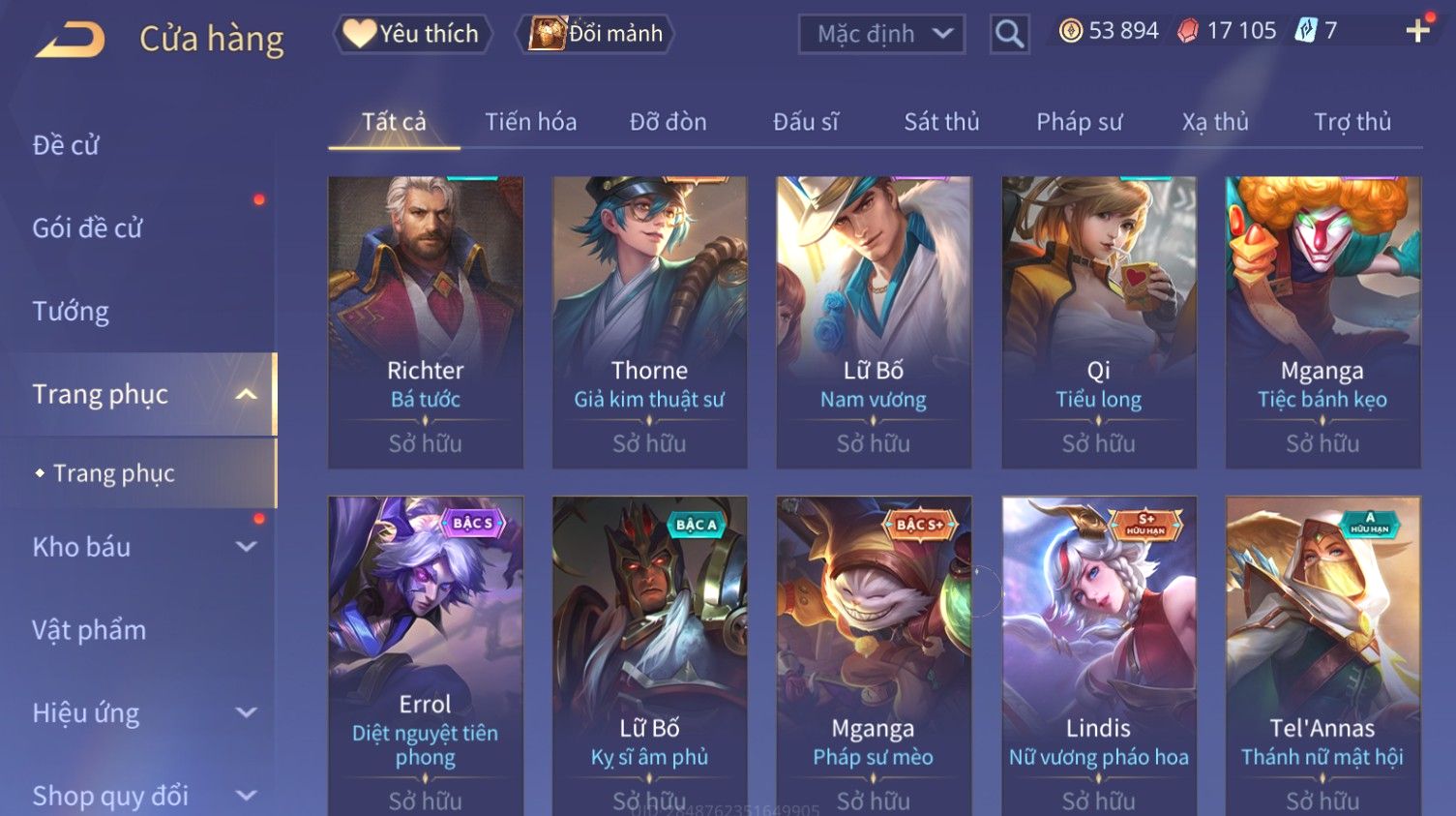The height and width of the screenshot is (816, 1456).
Task: Switch to the Pháp sư tab
Action: [x=1080, y=122]
